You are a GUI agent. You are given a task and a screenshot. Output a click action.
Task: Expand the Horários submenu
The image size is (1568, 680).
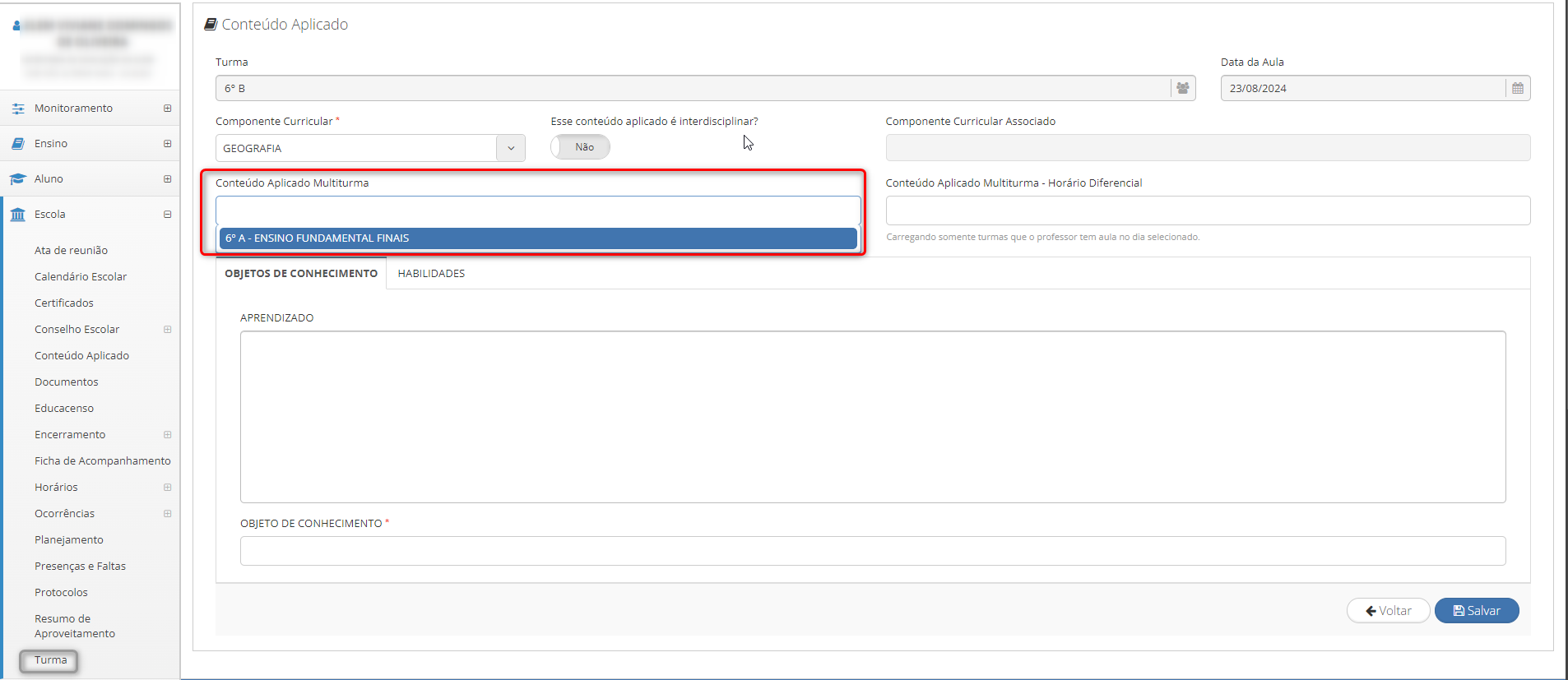(168, 488)
